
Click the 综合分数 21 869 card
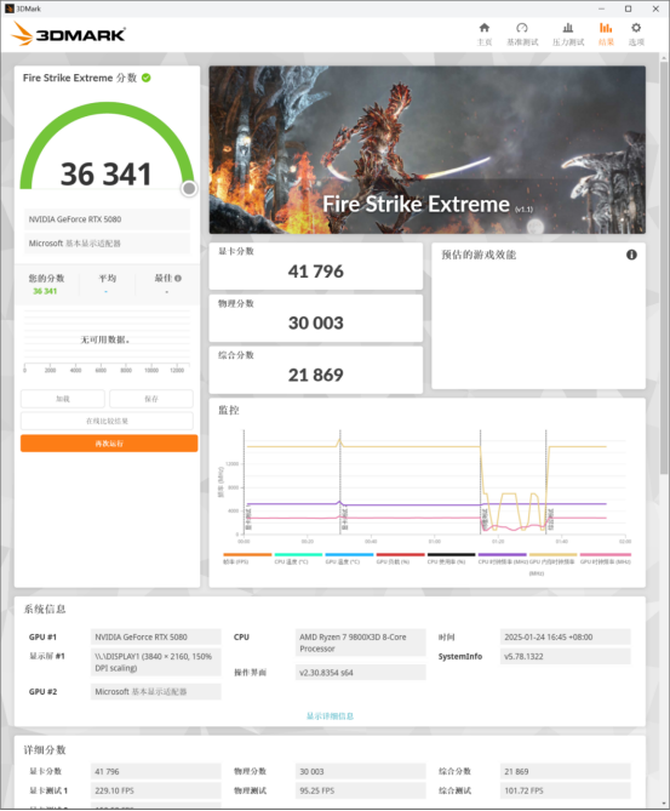tap(316, 370)
